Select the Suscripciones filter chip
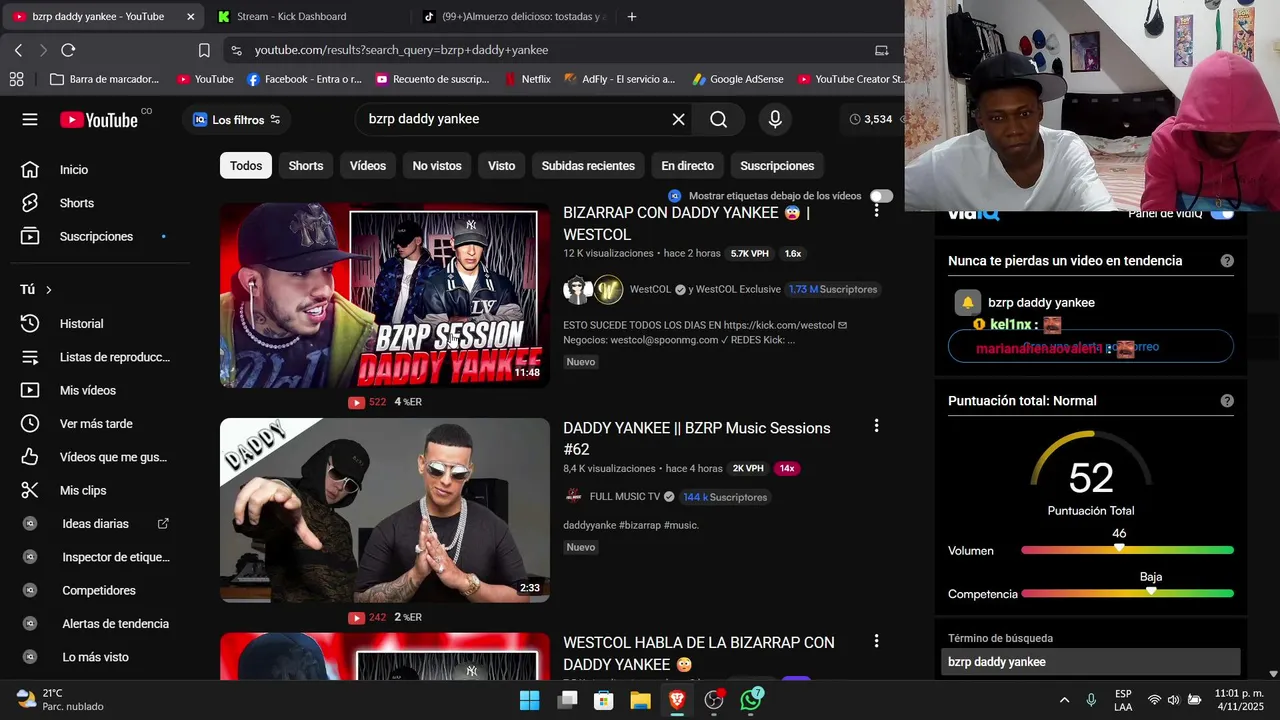 pyautogui.click(x=777, y=166)
